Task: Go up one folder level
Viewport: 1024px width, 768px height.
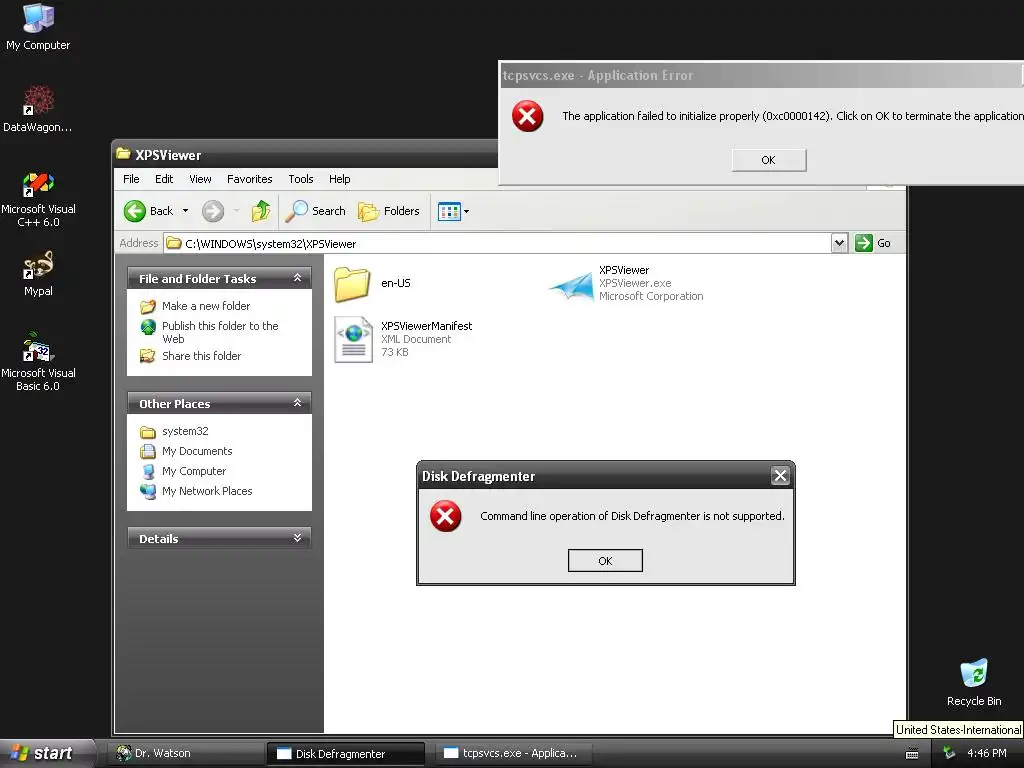Action: [261, 211]
